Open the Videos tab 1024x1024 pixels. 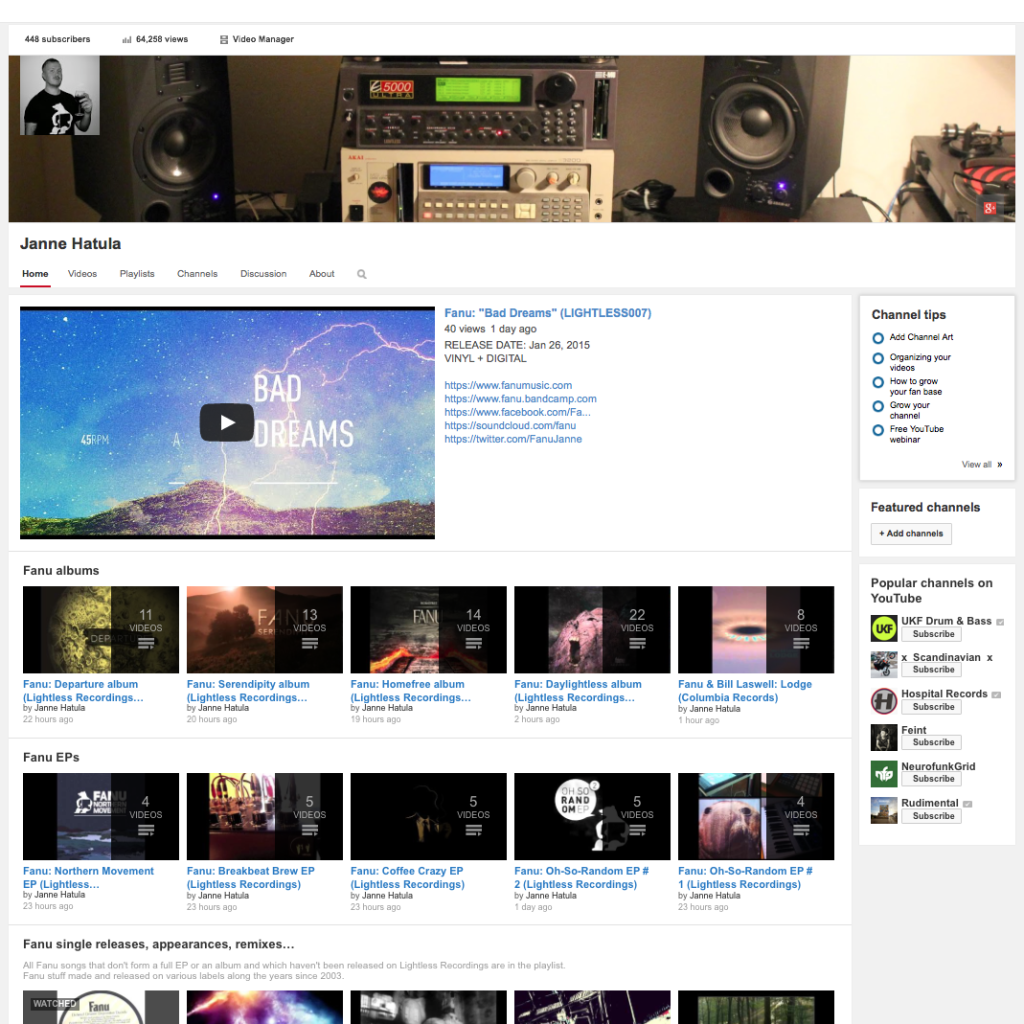[x=82, y=274]
